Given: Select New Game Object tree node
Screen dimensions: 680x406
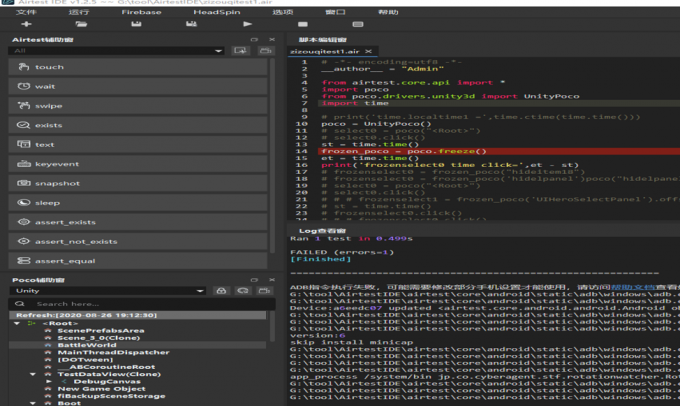Looking at the screenshot, I should tap(101, 389).
